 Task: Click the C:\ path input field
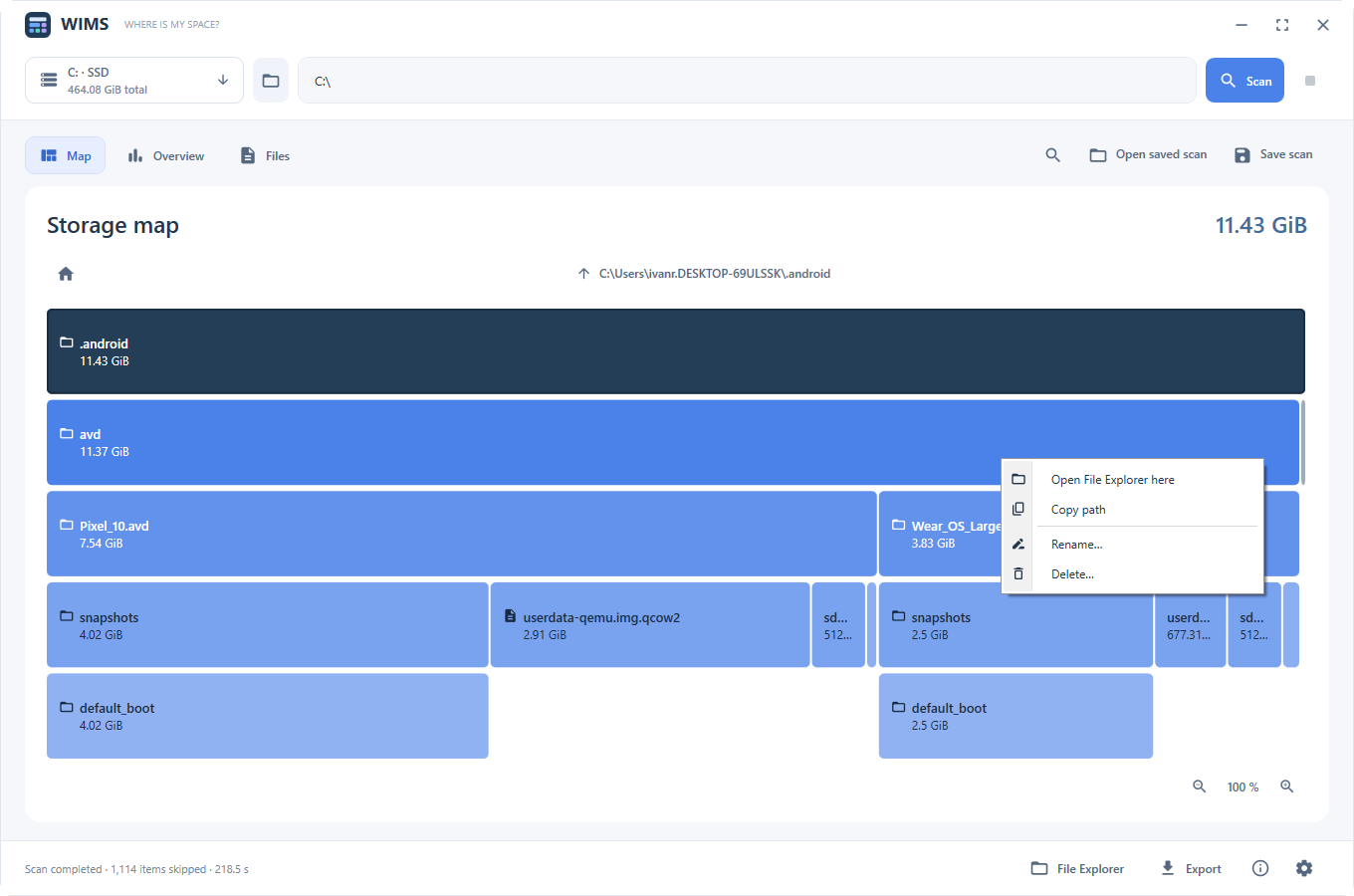click(x=747, y=81)
